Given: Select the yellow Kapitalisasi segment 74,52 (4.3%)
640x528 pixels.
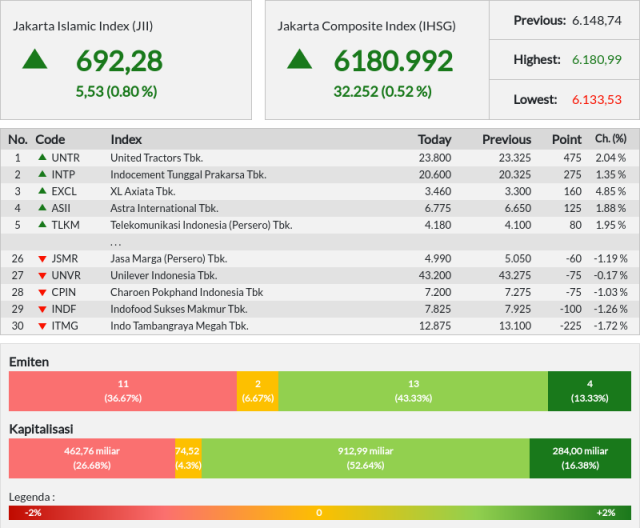Looking at the screenshot, I should pyautogui.click(x=188, y=458).
